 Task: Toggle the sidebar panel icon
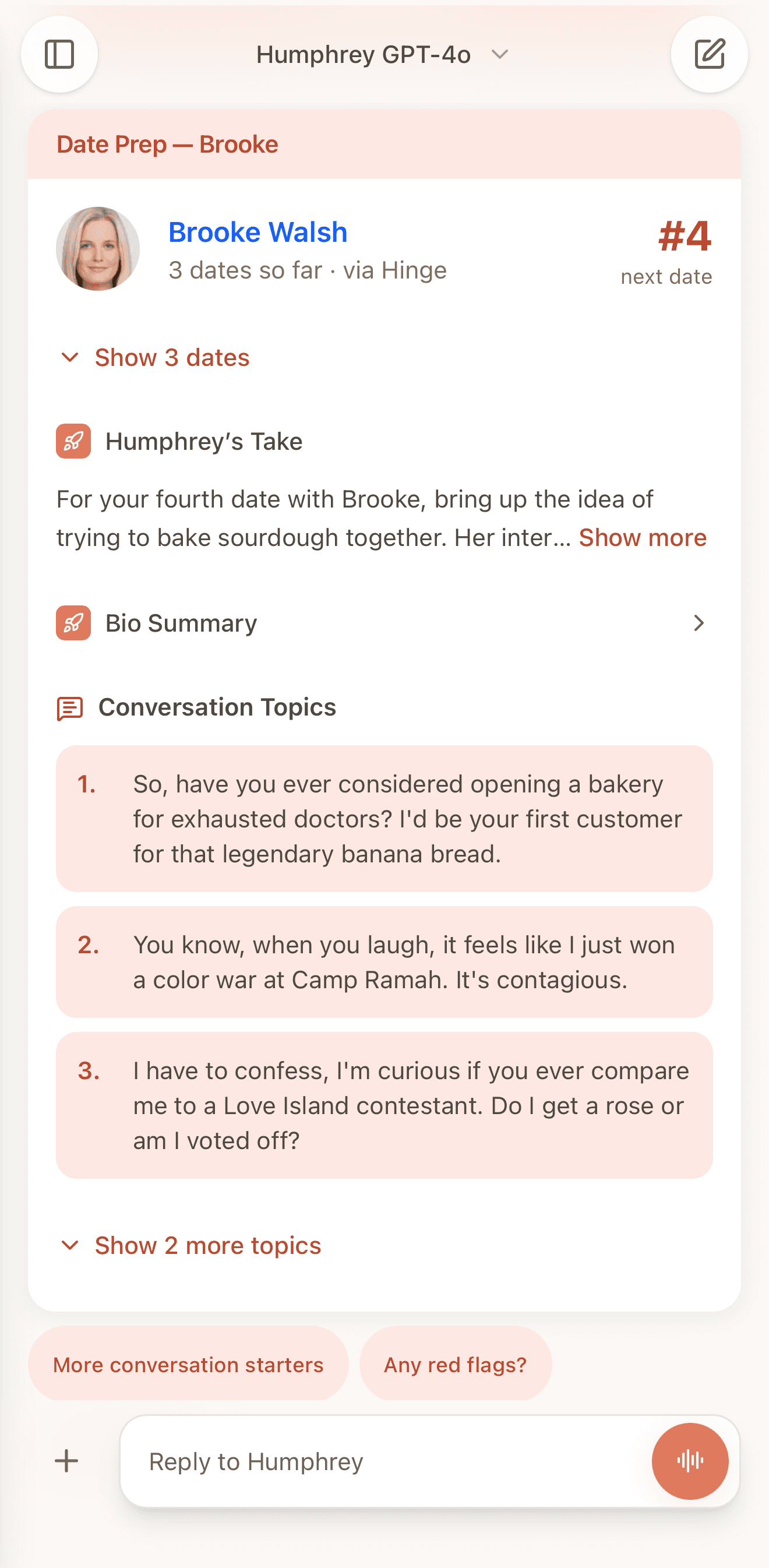coord(59,55)
